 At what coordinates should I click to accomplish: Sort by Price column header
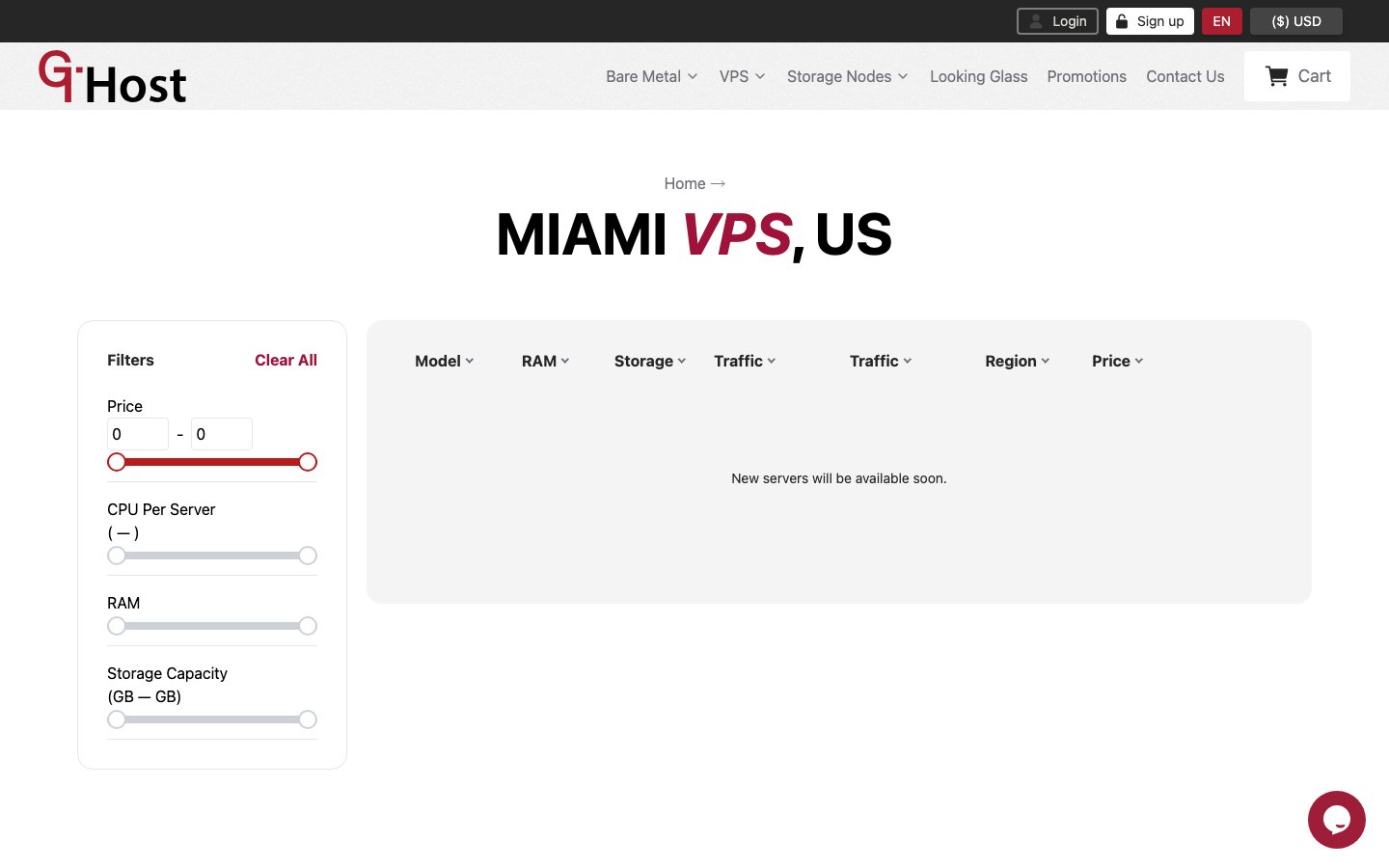(1118, 361)
